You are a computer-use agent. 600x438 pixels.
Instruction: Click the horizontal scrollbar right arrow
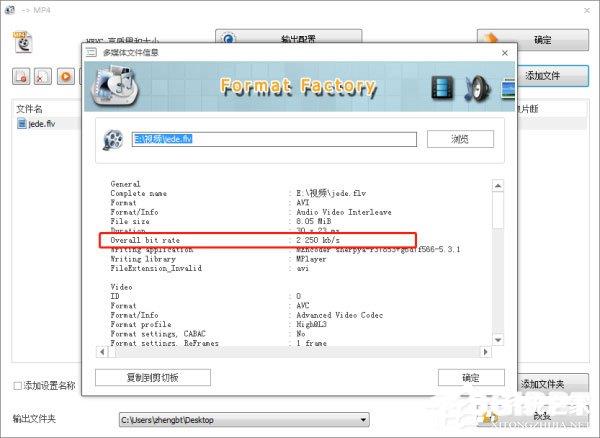click(x=486, y=352)
